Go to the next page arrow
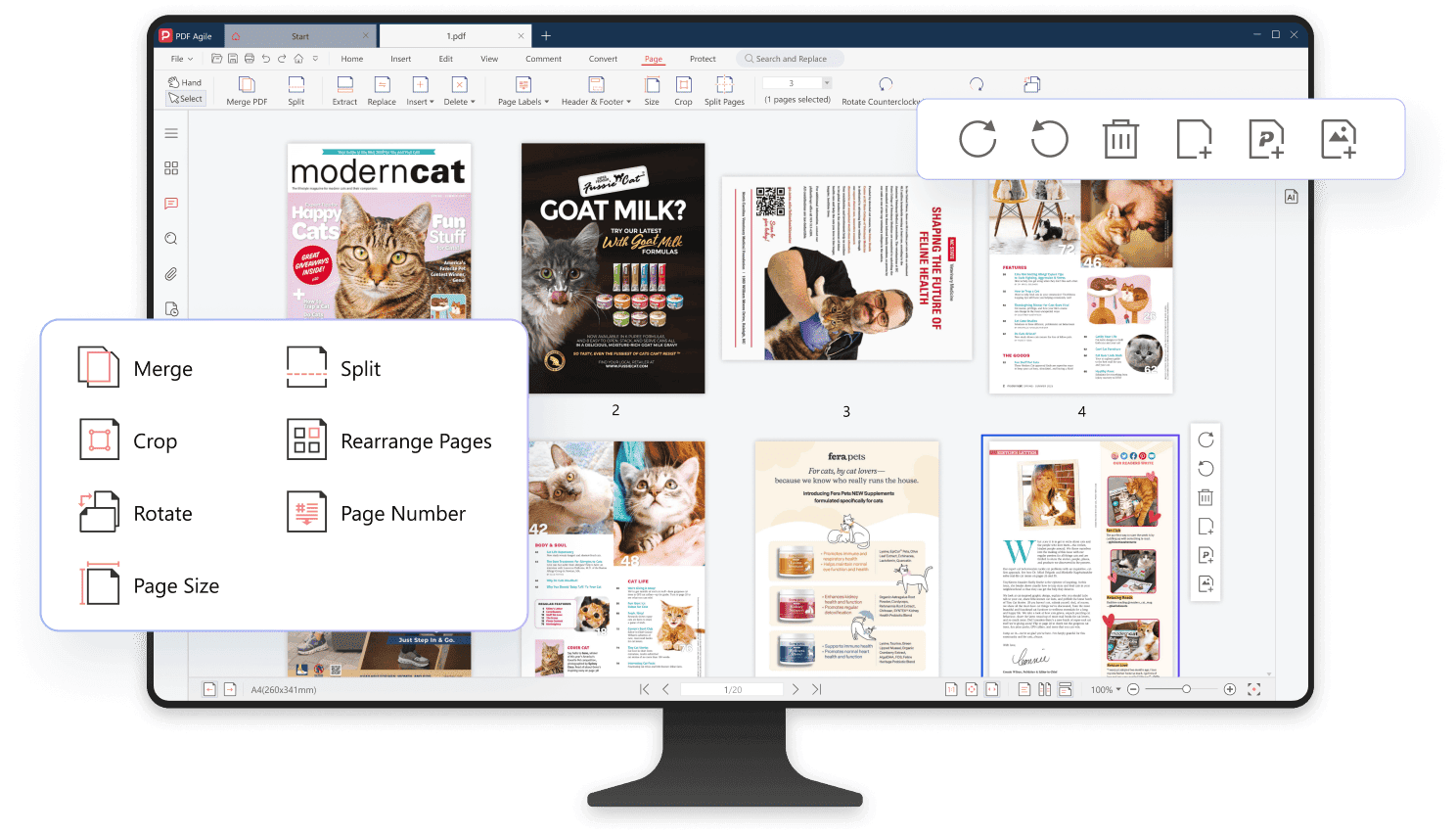The height and width of the screenshot is (834, 1456). pos(796,689)
